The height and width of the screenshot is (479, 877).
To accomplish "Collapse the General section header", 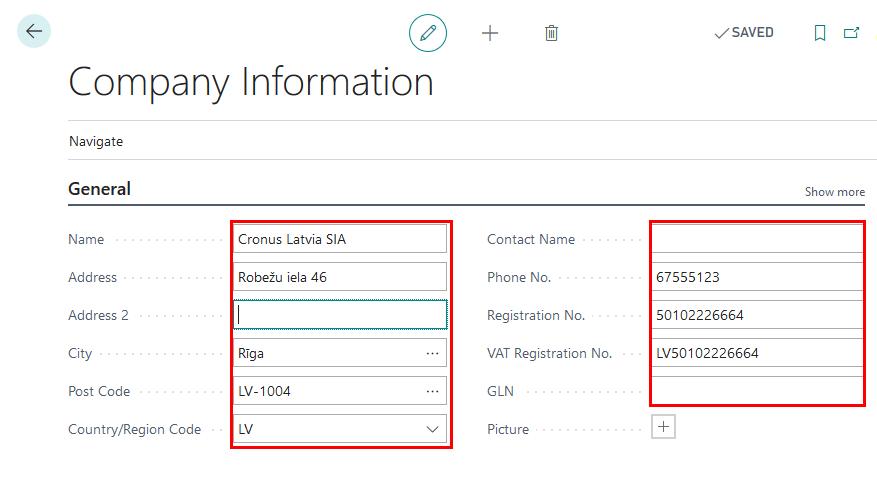I will (100, 189).
